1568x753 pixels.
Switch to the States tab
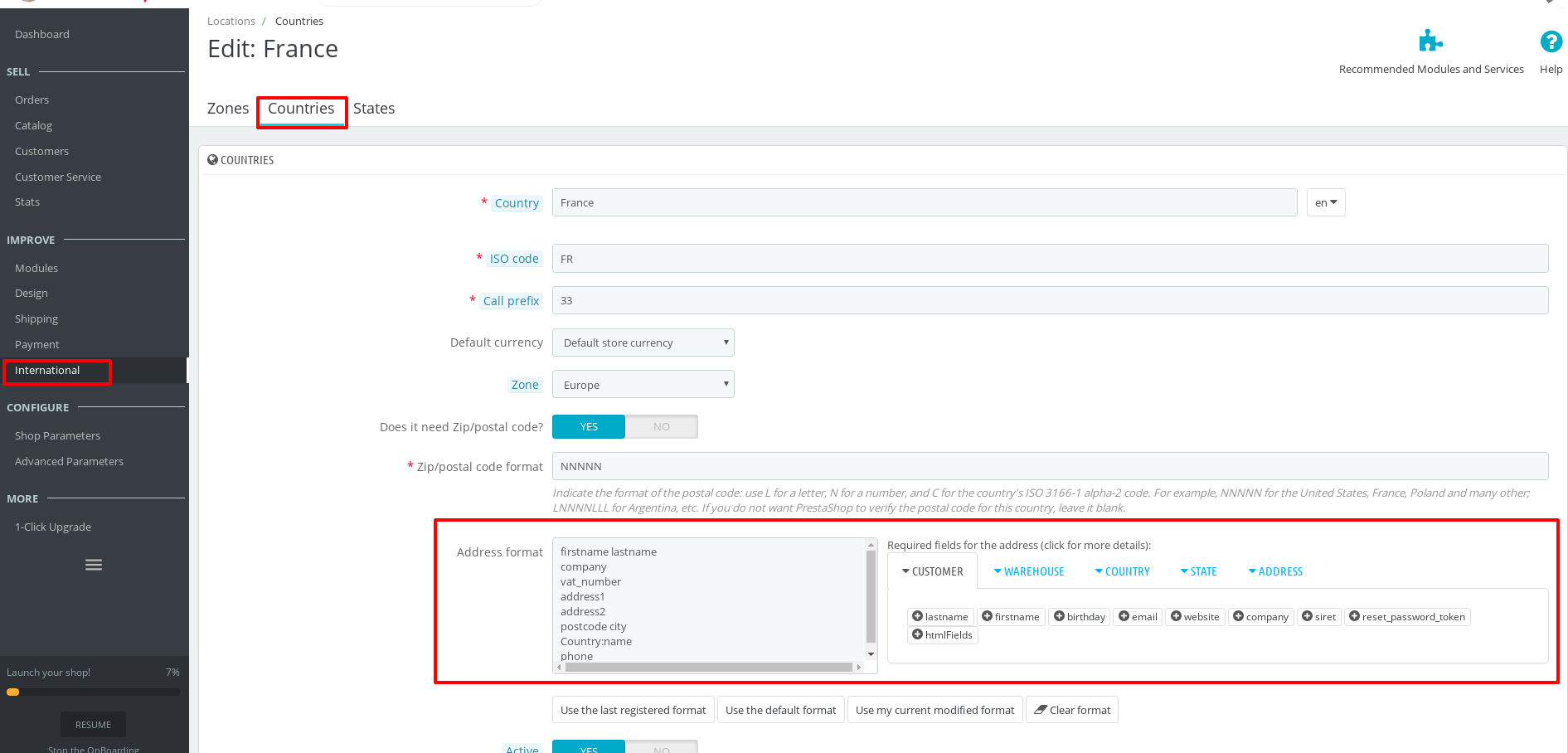point(374,109)
